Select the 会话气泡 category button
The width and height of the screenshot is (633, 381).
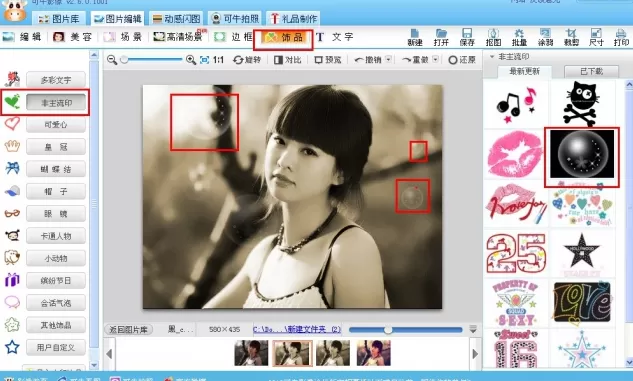[x=56, y=302]
